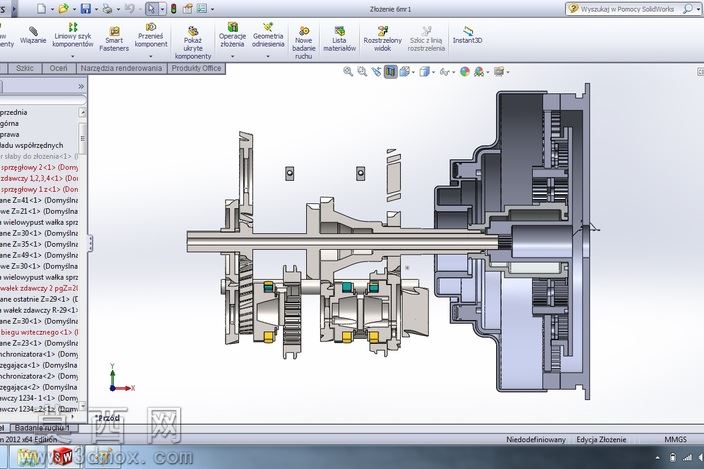Click the search magnifier in help box

[687, 9]
